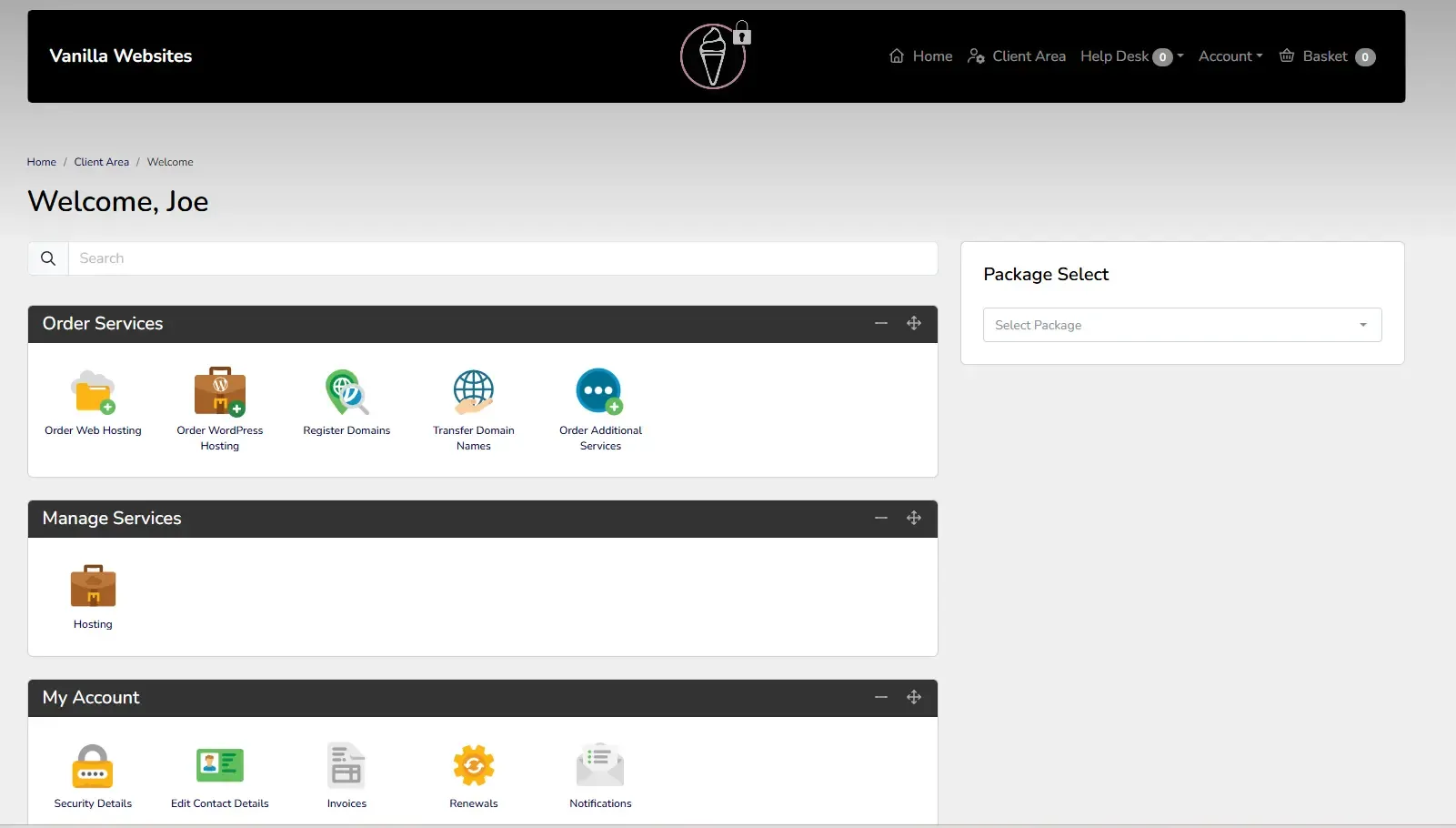Click the Basket icon in the header
The image size is (1456, 828).
point(1288,56)
